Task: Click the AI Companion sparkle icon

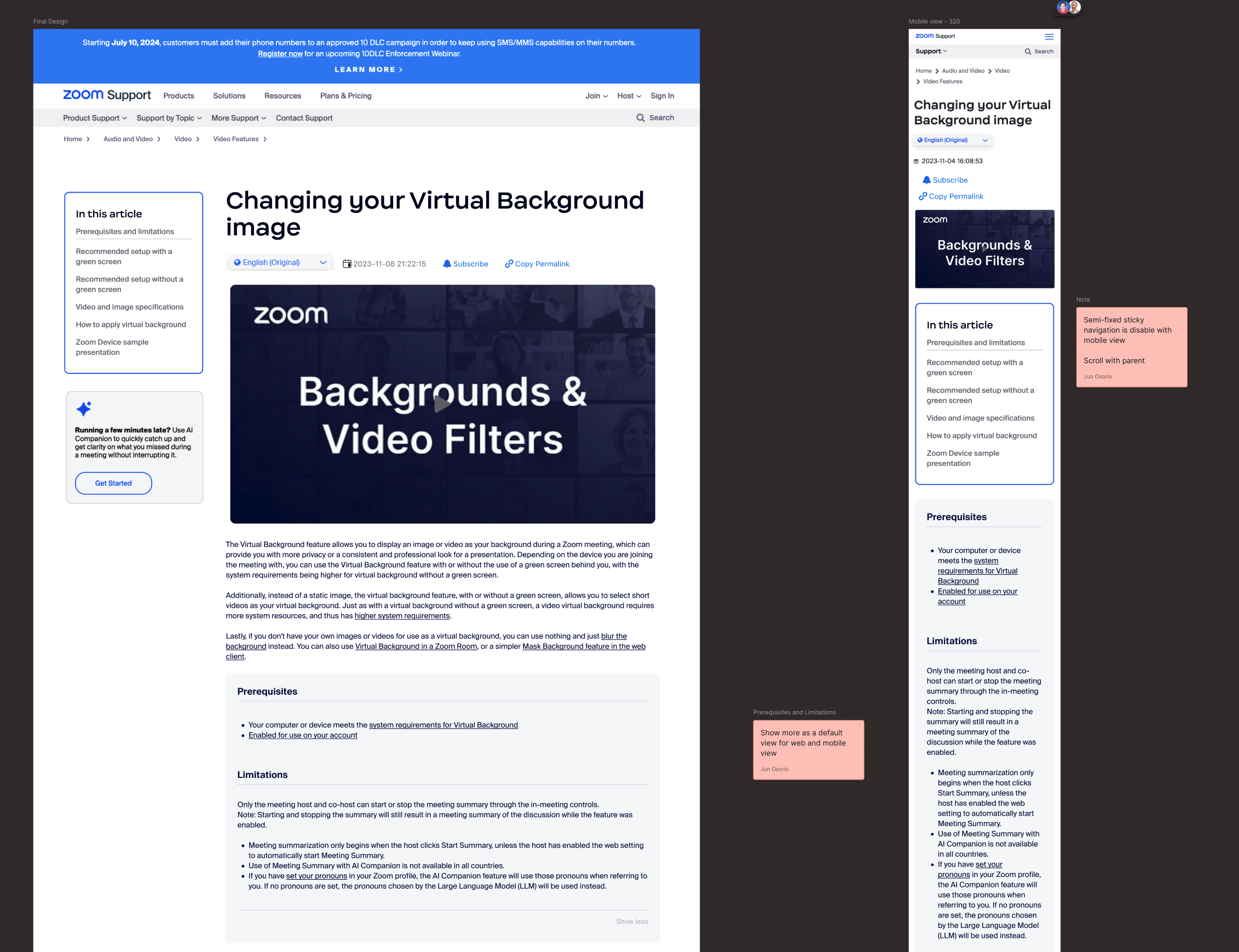Action: coord(84,408)
